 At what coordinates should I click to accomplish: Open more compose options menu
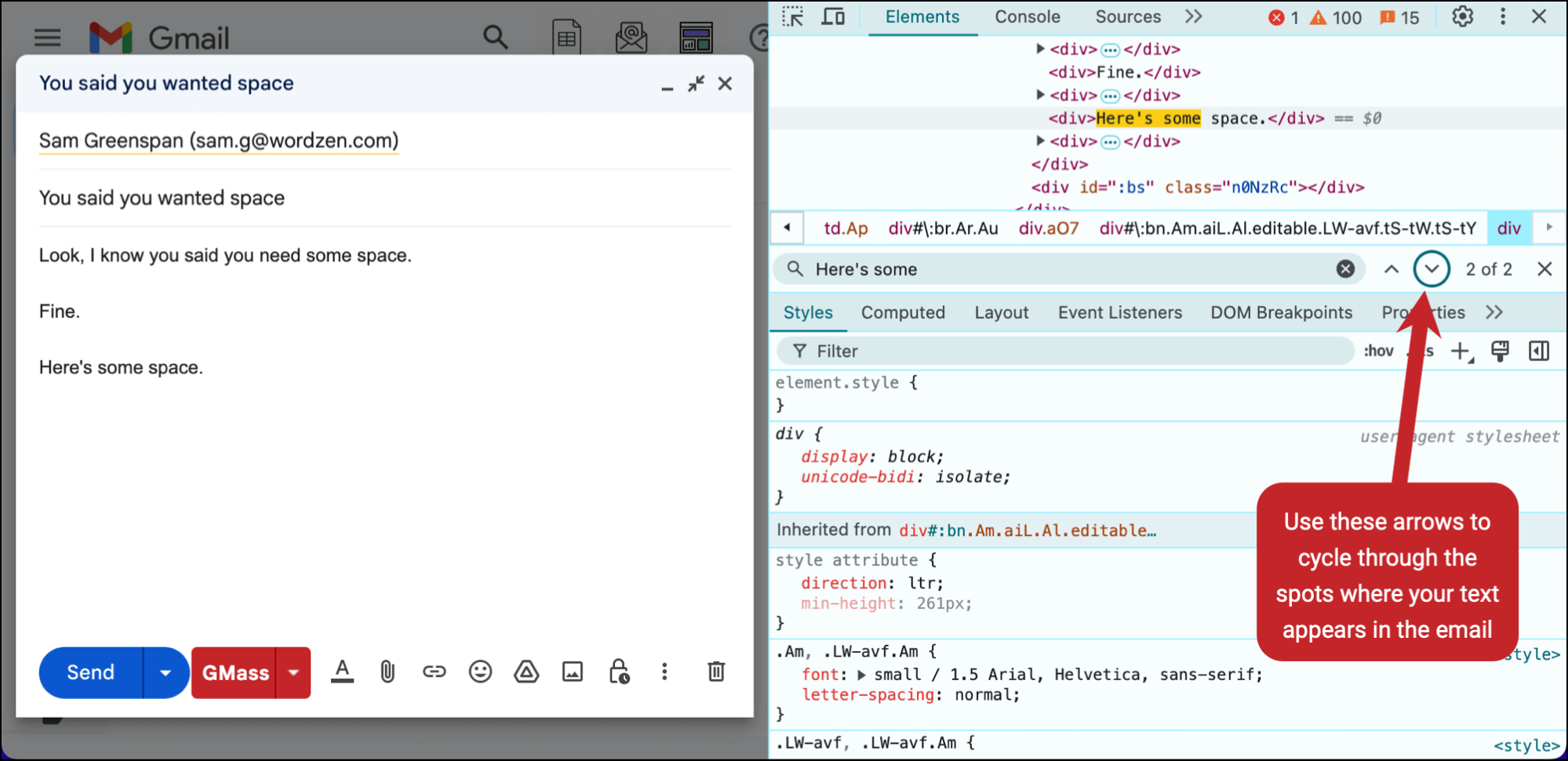664,672
